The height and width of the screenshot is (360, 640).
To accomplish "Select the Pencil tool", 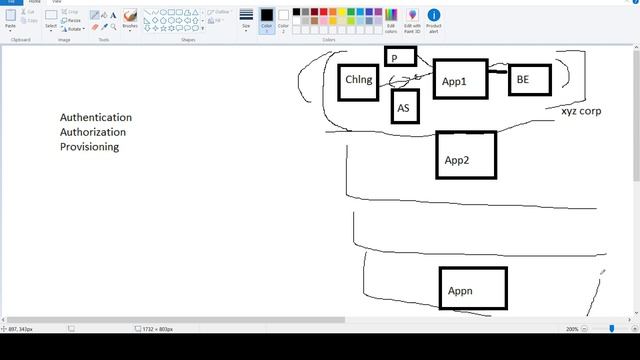I will [x=94, y=16].
